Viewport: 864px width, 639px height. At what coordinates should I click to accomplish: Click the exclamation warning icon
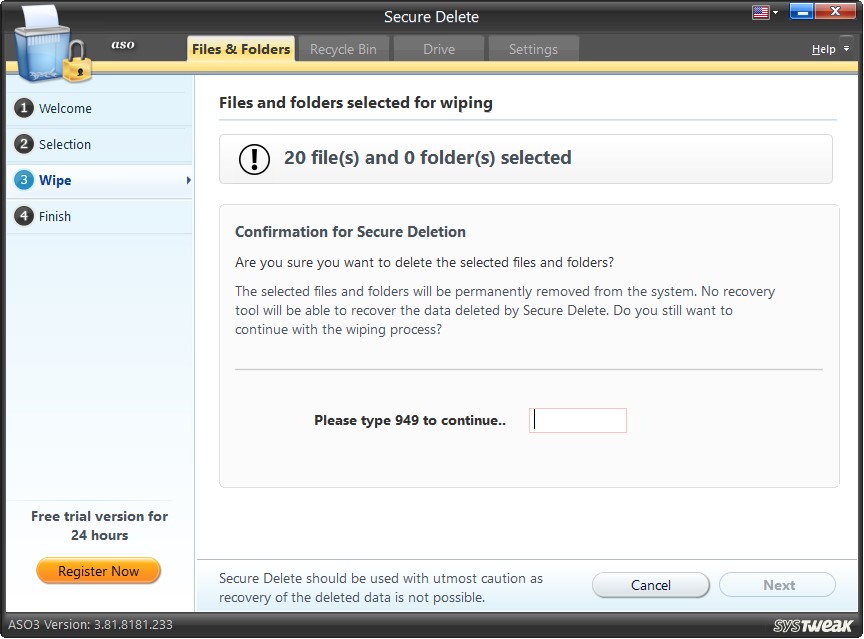[x=253, y=157]
